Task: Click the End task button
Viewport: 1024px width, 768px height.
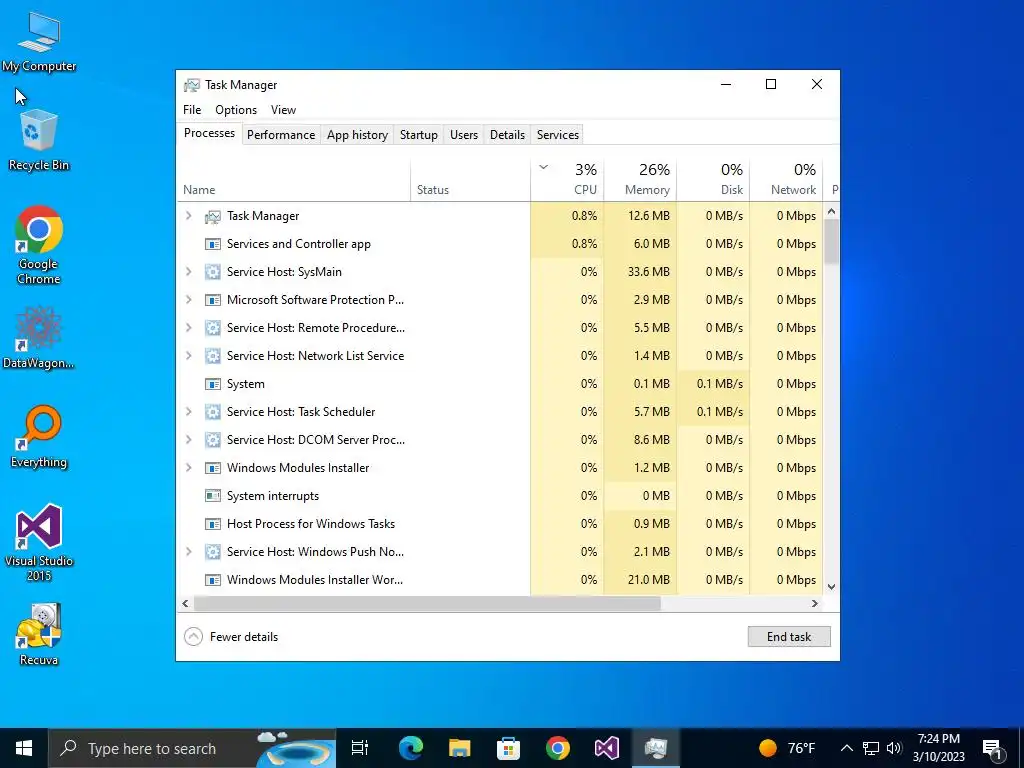Action: click(789, 637)
